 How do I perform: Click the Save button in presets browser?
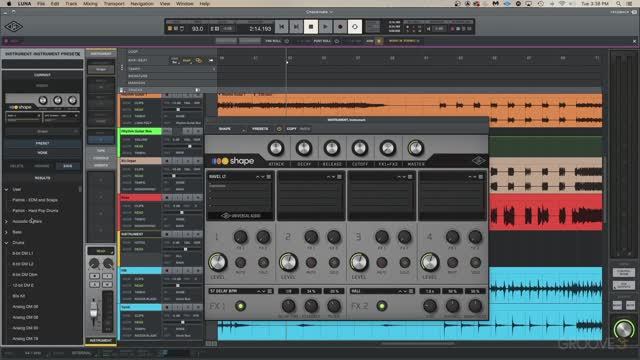pos(68,166)
